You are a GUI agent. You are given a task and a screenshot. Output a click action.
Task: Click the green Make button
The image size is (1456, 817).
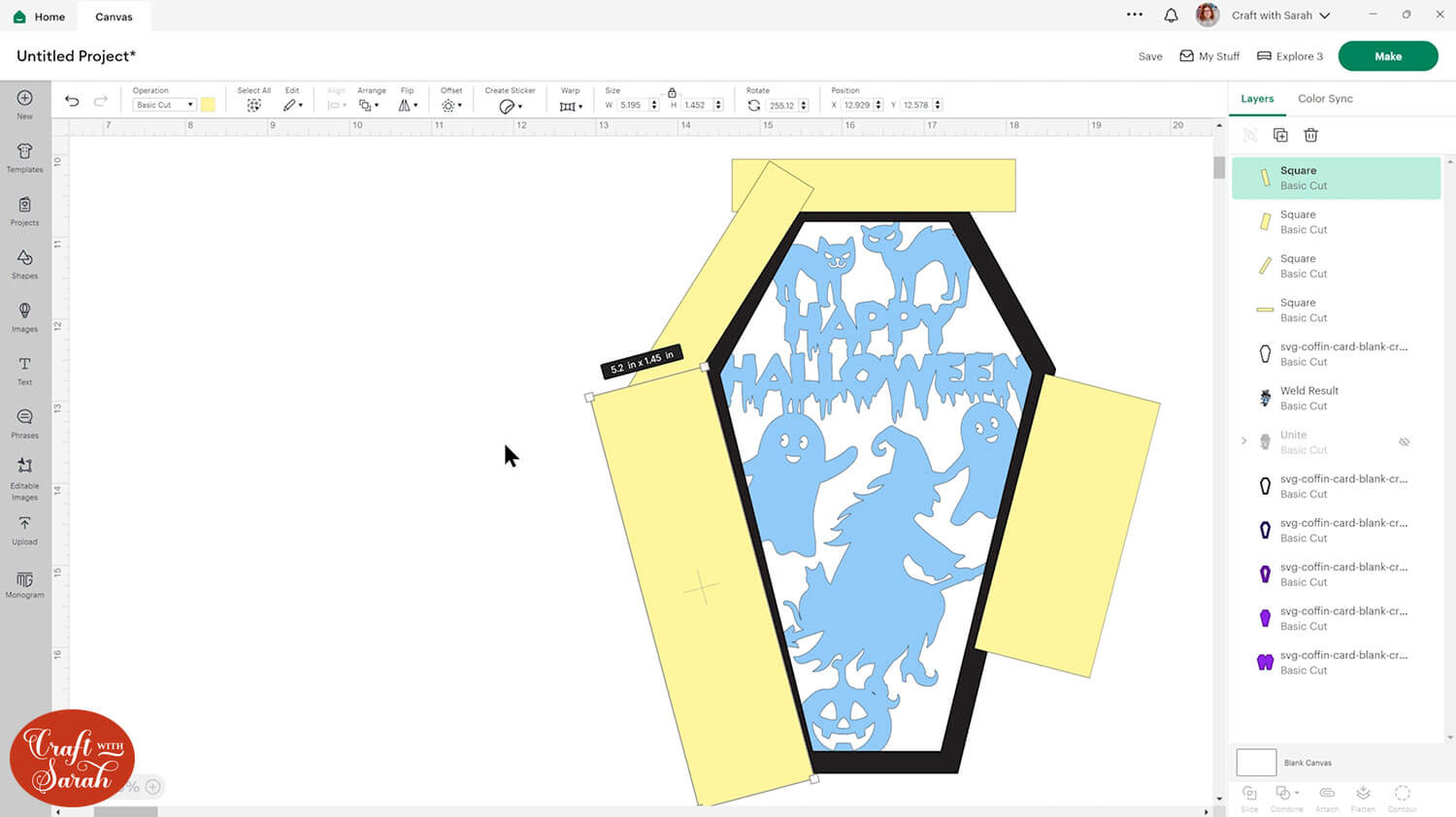pyautogui.click(x=1387, y=56)
